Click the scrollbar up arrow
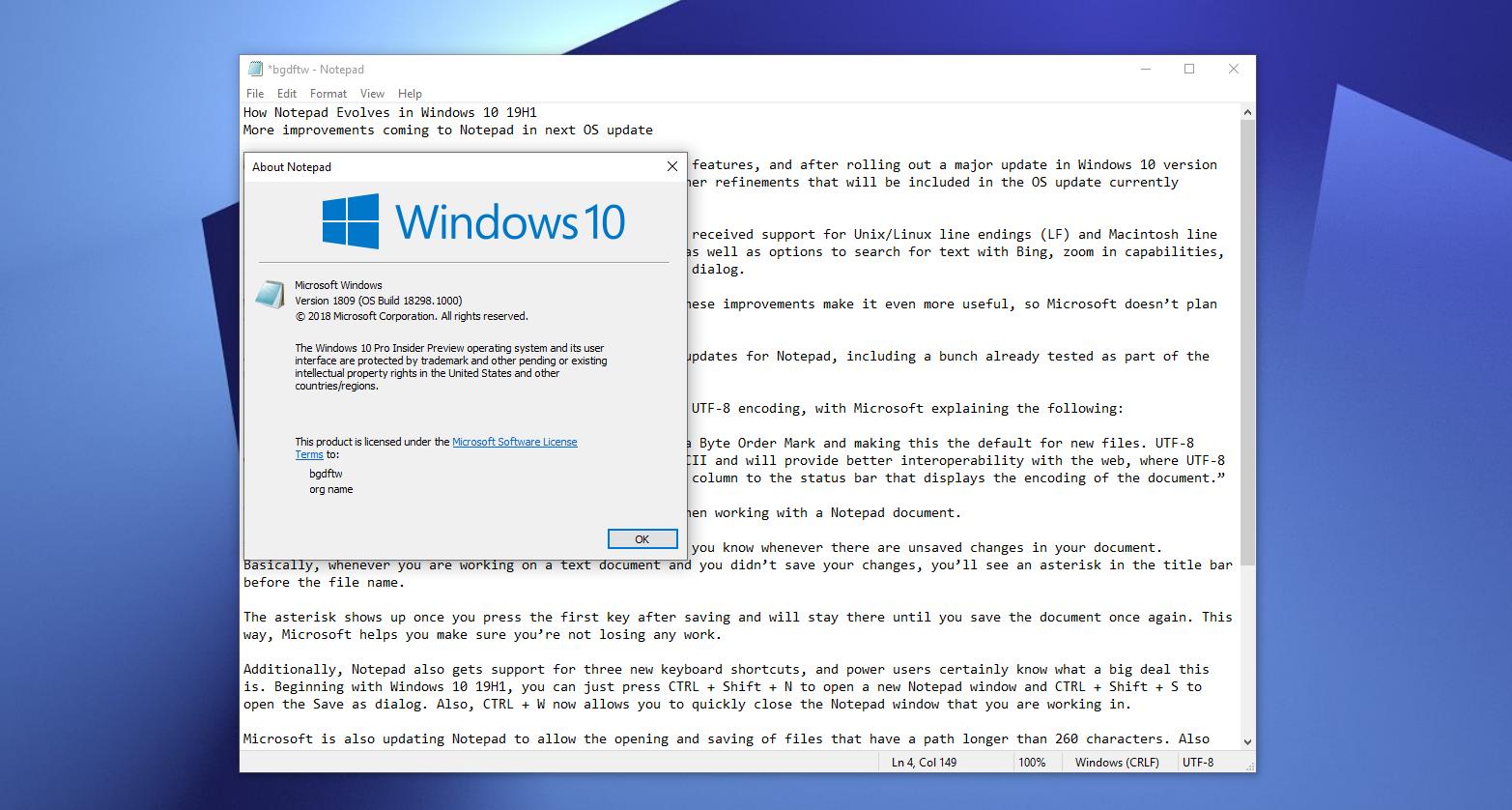Screen dimensions: 1512x810 tap(1247, 112)
